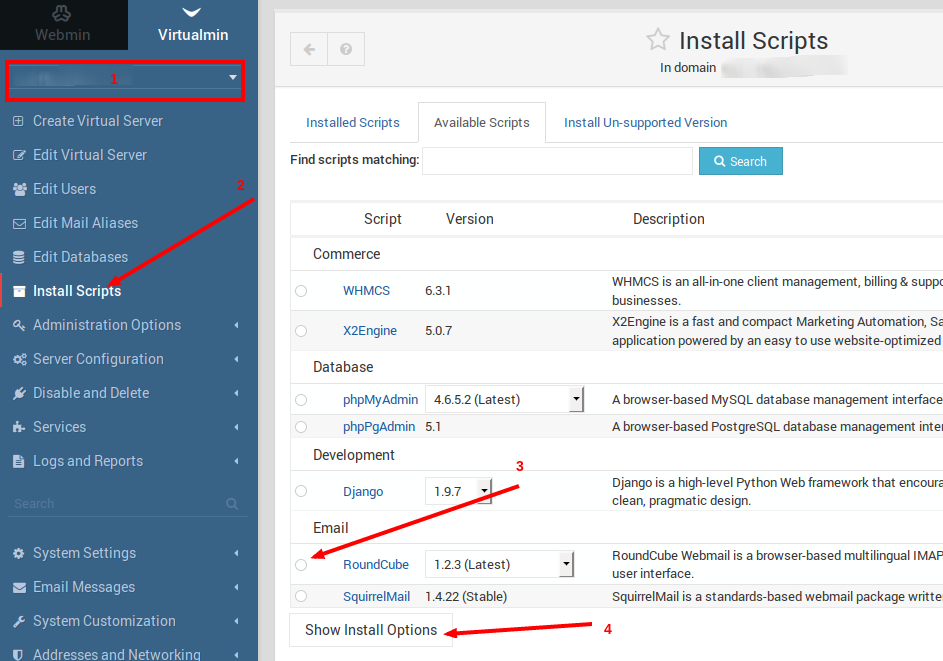943x661 pixels.
Task: Open the phpPgAdmin script link
Action: coord(379,427)
